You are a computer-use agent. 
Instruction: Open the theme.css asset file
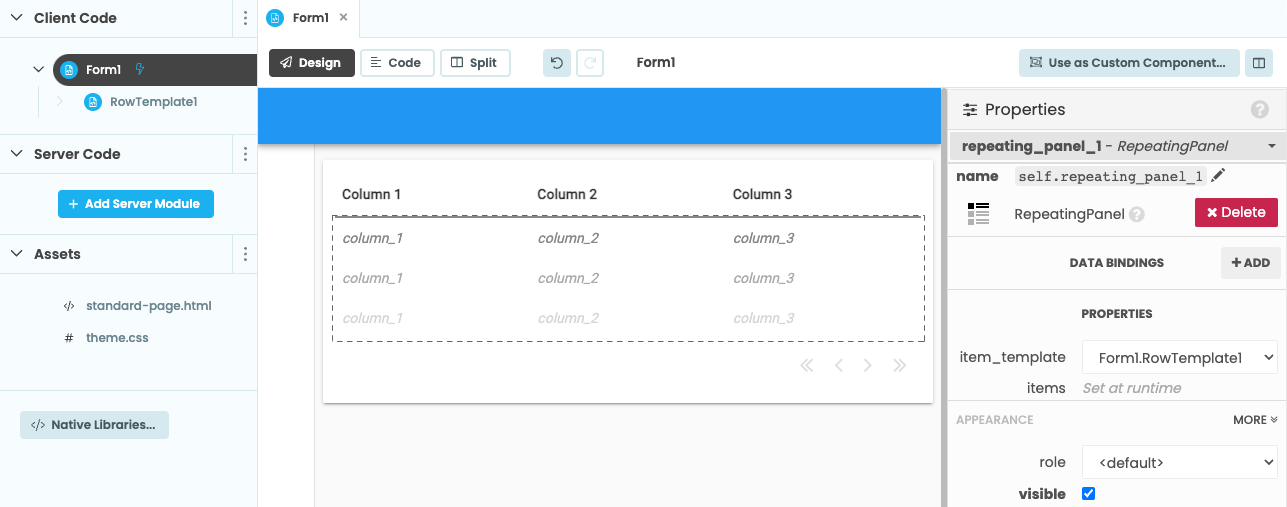click(117, 338)
